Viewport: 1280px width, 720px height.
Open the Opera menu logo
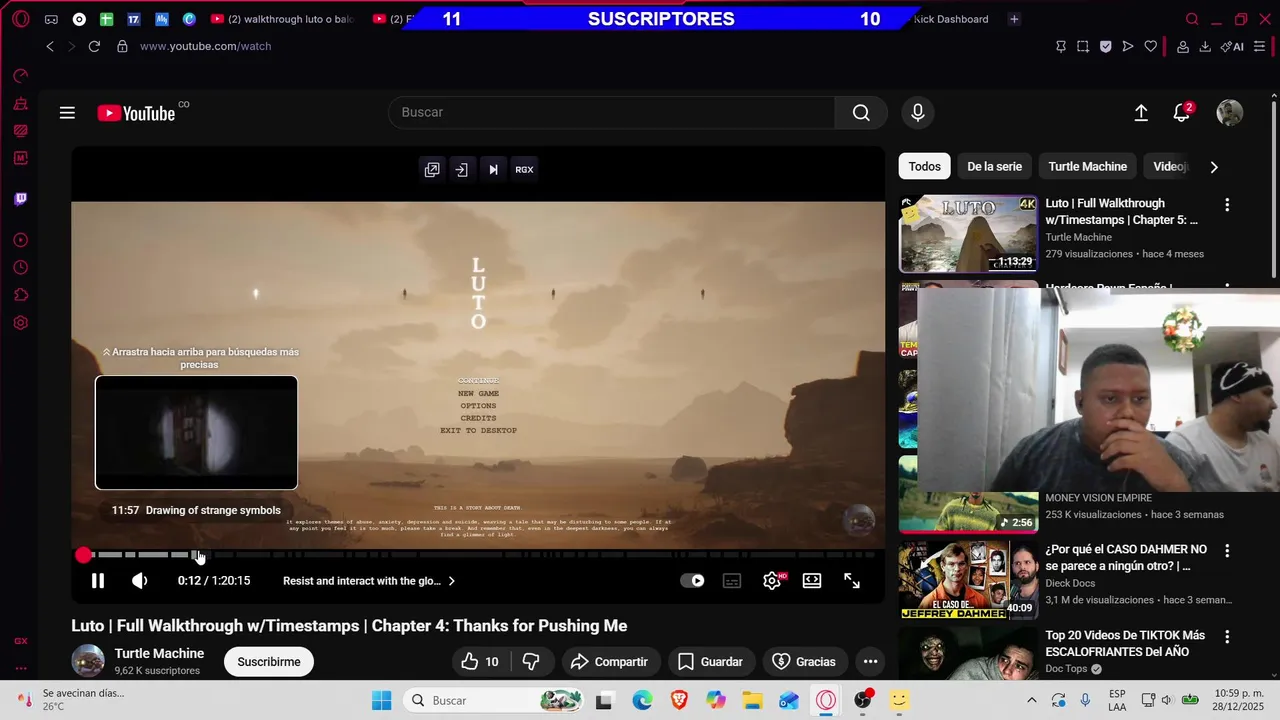tap(21, 19)
